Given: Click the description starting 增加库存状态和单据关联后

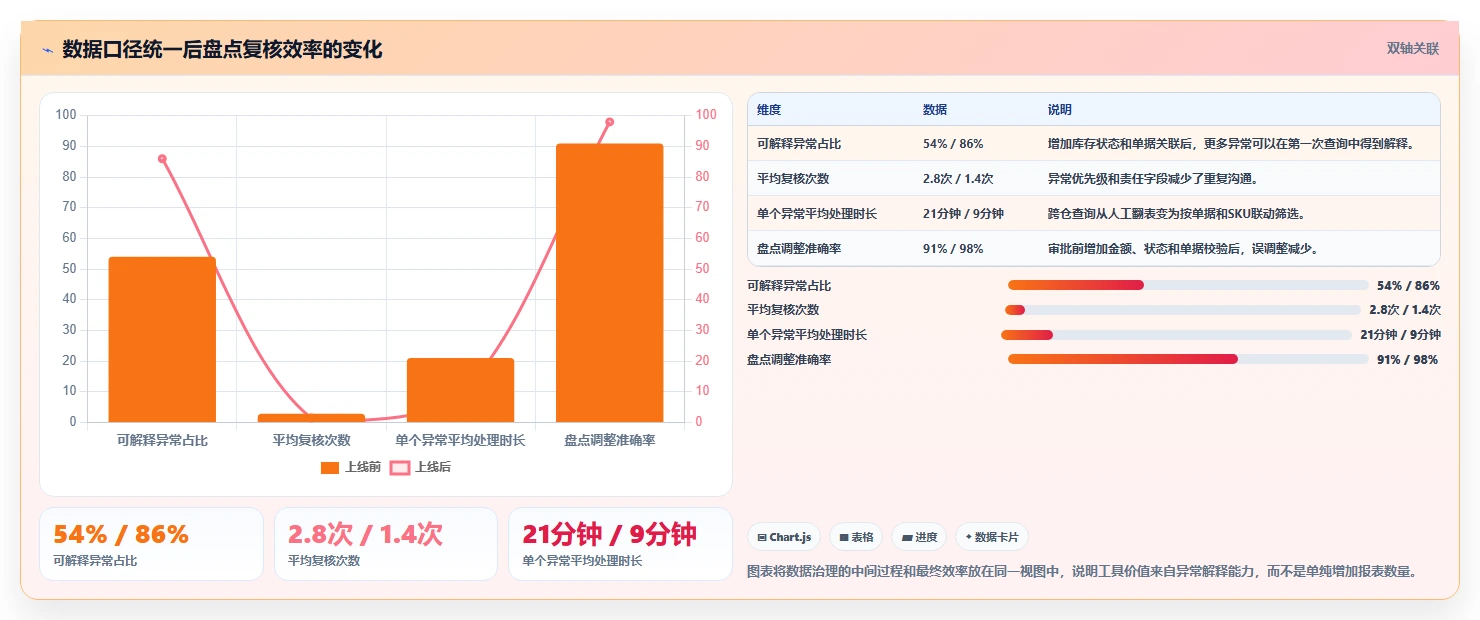Looking at the screenshot, I should click(x=1232, y=144).
